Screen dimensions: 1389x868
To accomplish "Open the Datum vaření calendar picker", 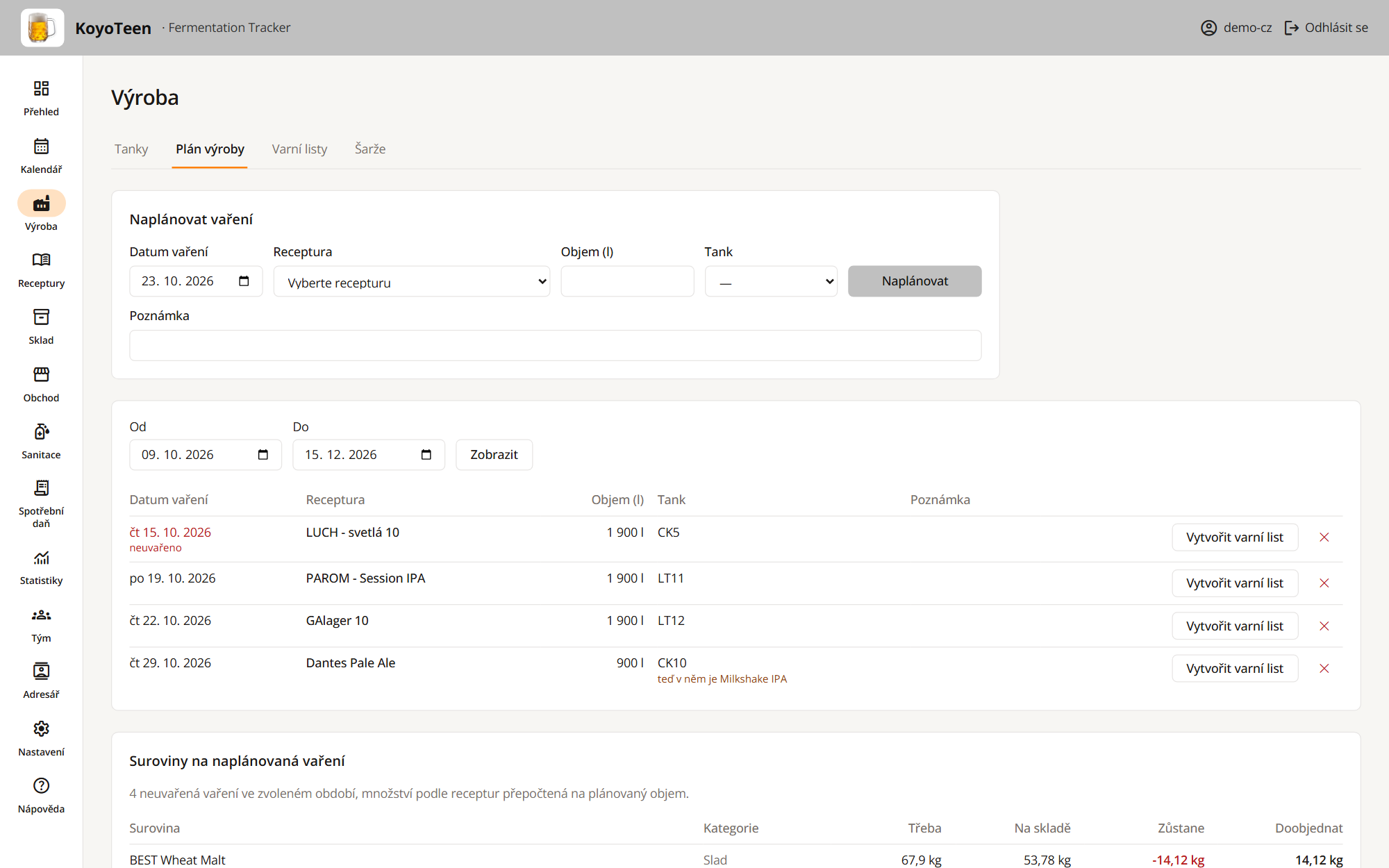I will pyautogui.click(x=244, y=281).
